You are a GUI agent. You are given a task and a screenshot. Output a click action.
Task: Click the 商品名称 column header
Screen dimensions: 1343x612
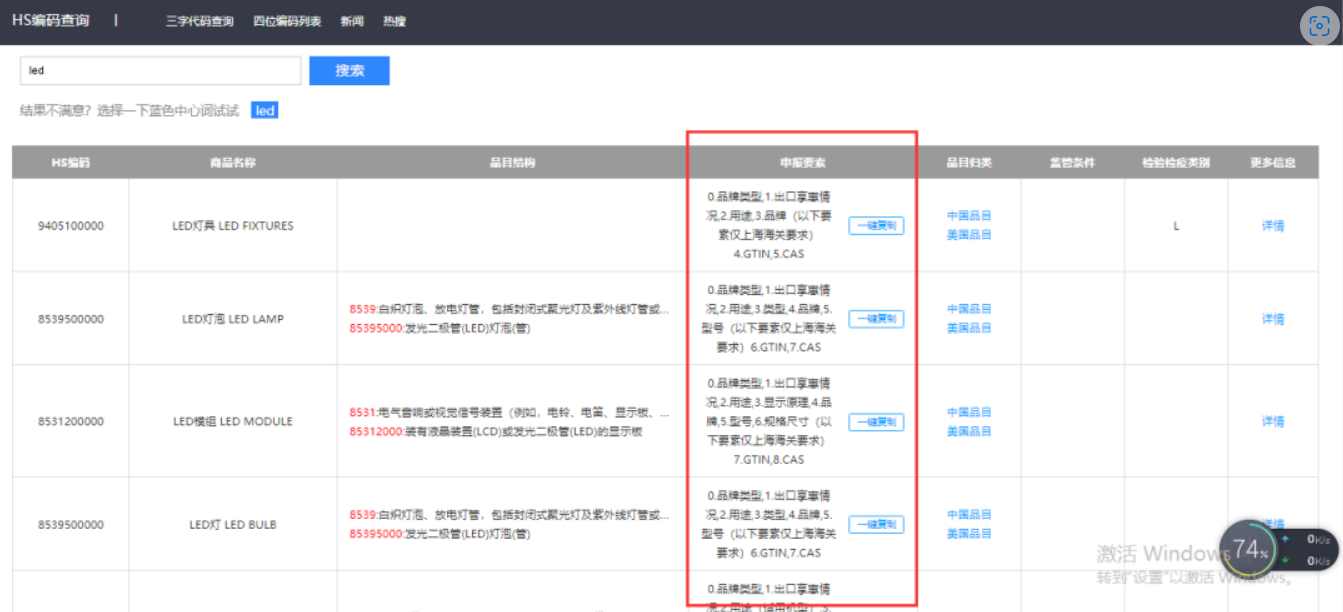point(233,162)
